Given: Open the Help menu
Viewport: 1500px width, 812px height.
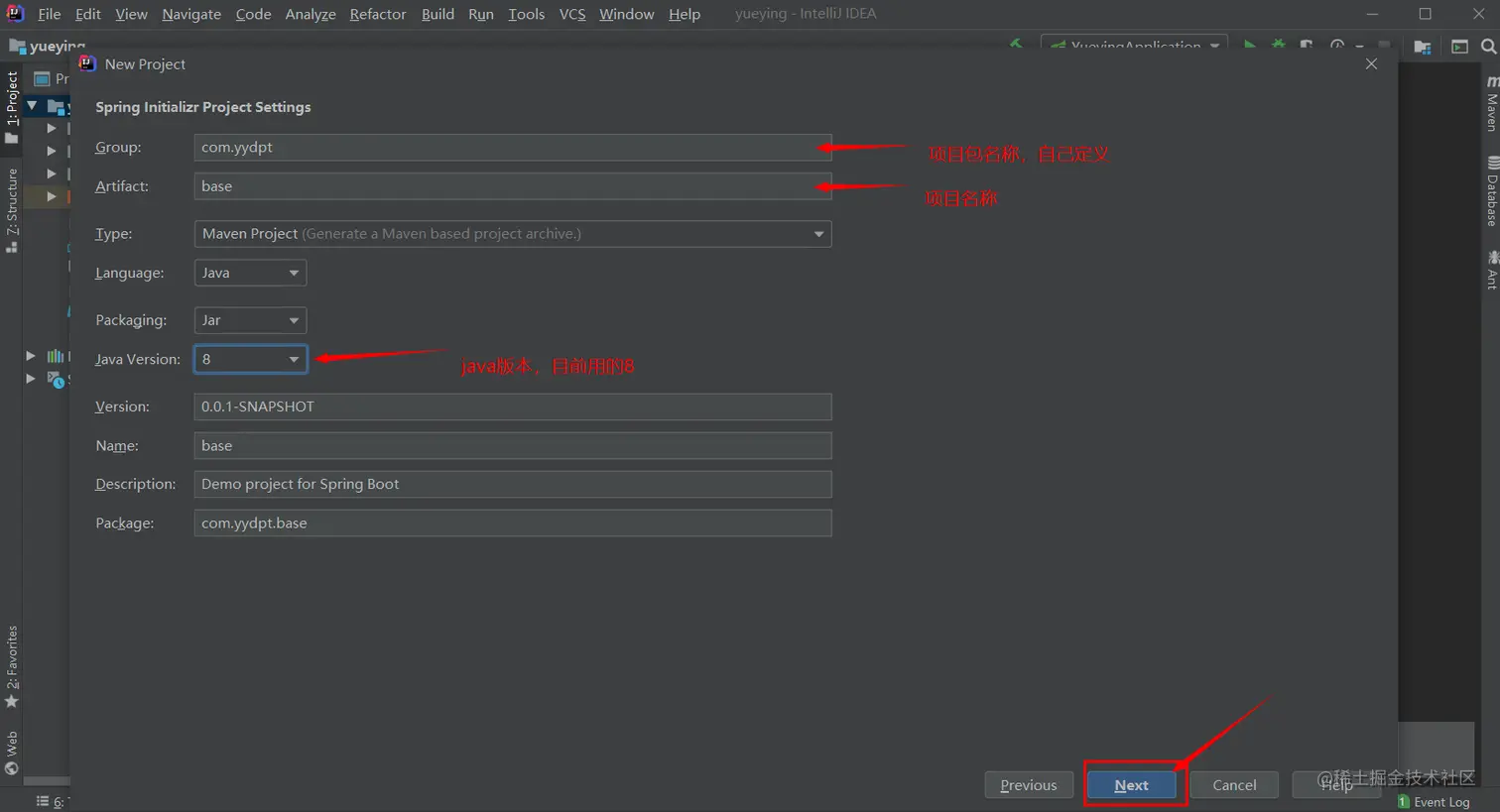Looking at the screenshot, I should 685,14.
